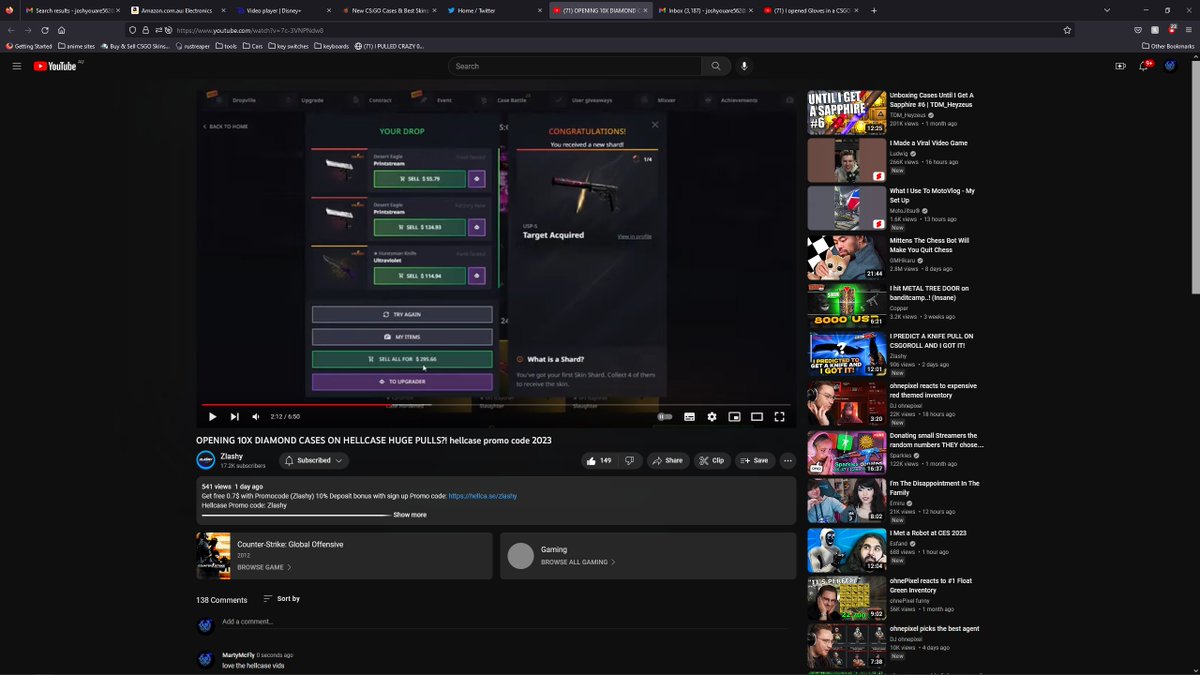Open the MartyMcFly commenter name
Image resolution: width=1200 pixels, height=675 pixels.
coord(238,655)
